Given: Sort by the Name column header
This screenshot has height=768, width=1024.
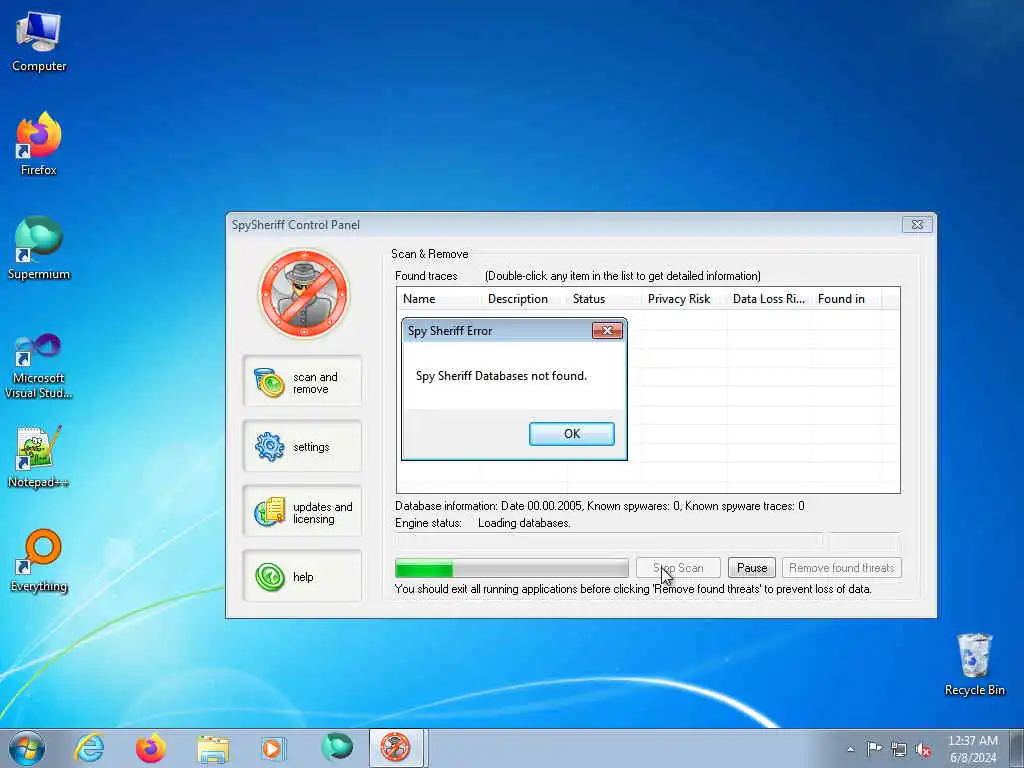Looking at the screenshot, I should (x=440, y=298).
